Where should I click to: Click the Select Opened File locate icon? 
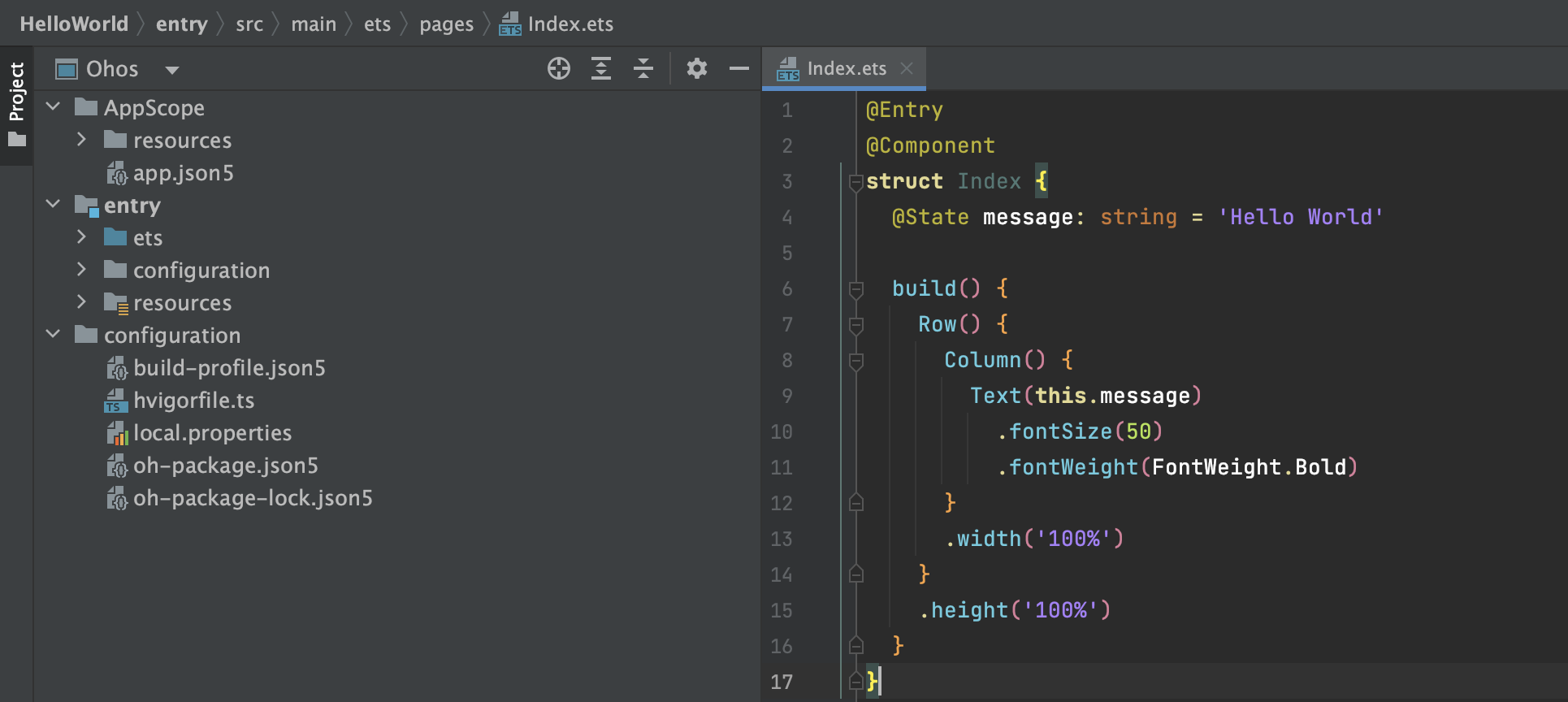[559, 68]
